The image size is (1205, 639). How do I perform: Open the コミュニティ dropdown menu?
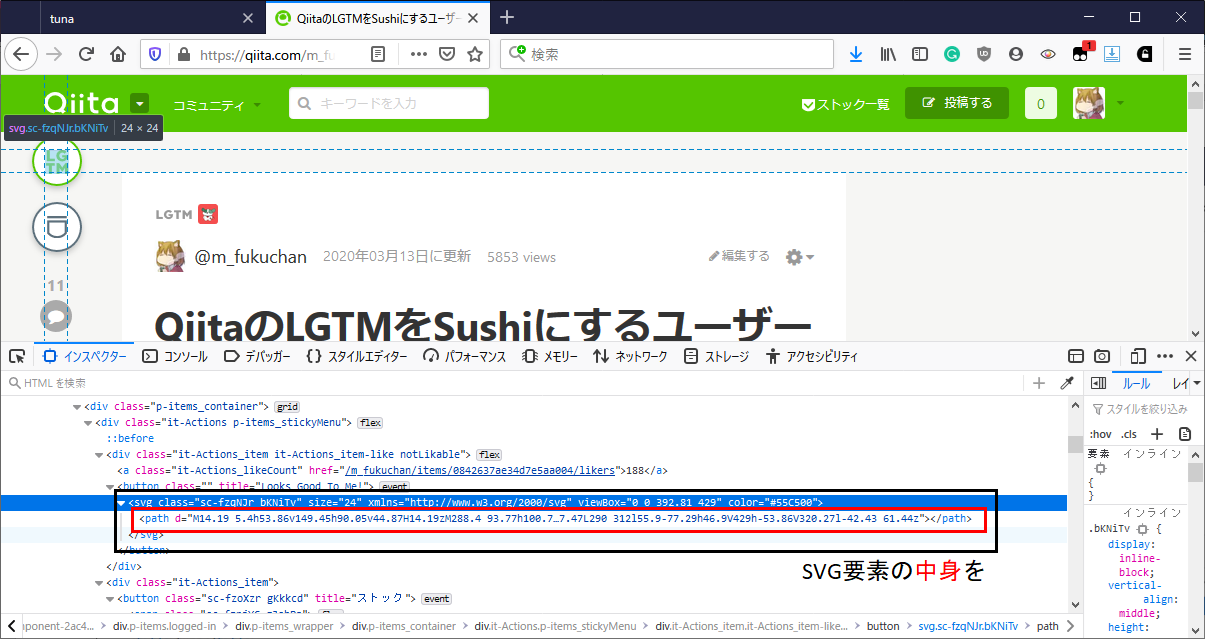217,104
